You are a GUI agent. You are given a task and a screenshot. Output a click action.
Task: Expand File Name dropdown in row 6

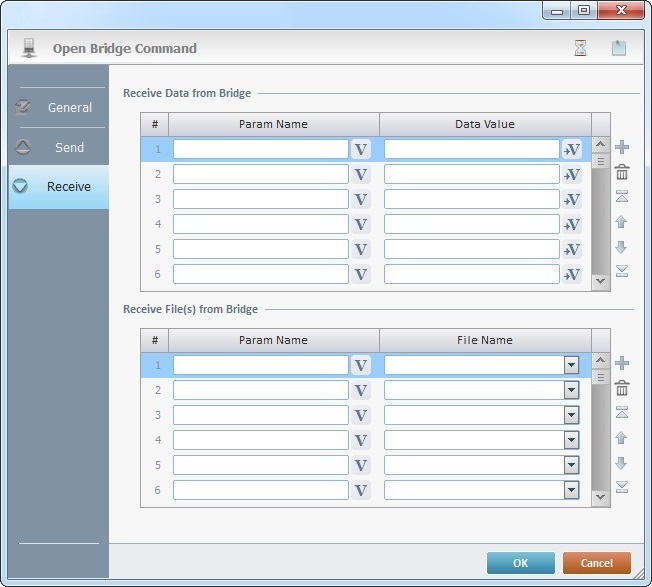click(x=571, y=490)
